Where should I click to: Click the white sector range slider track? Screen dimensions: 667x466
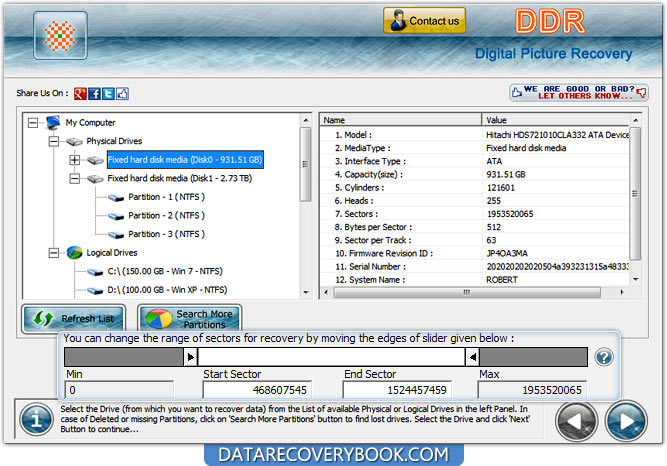point(331,357)
